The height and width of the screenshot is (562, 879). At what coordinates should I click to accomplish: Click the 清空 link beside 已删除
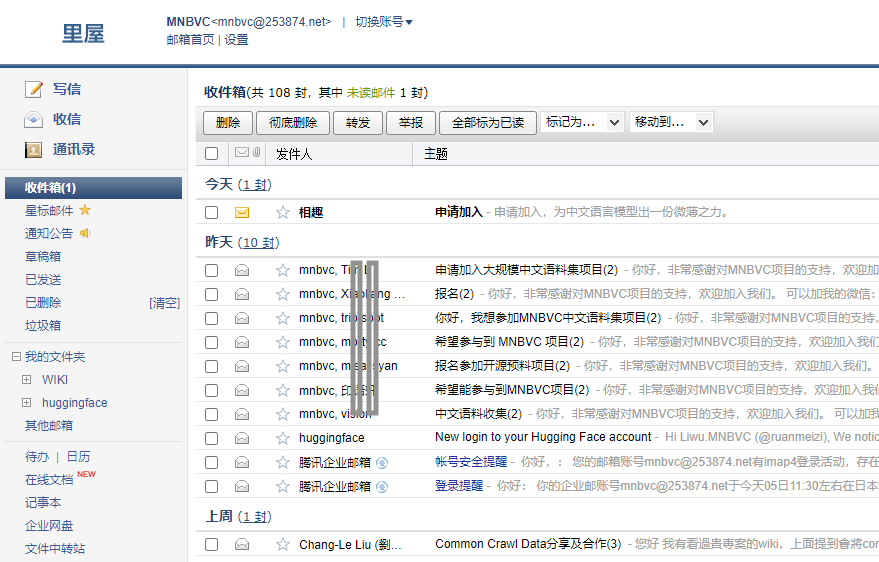164,303
